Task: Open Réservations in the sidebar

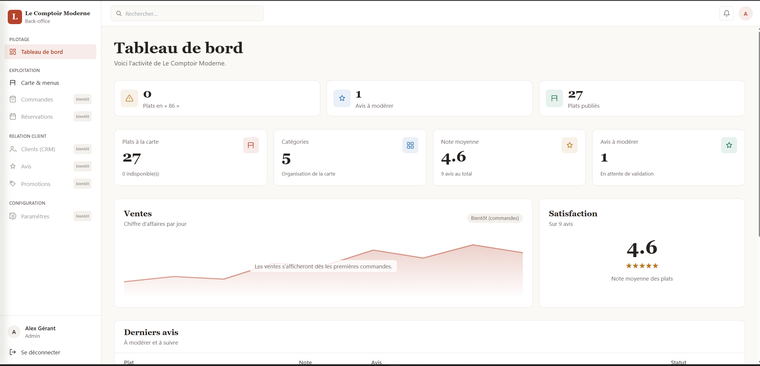Action: (50, 116)
